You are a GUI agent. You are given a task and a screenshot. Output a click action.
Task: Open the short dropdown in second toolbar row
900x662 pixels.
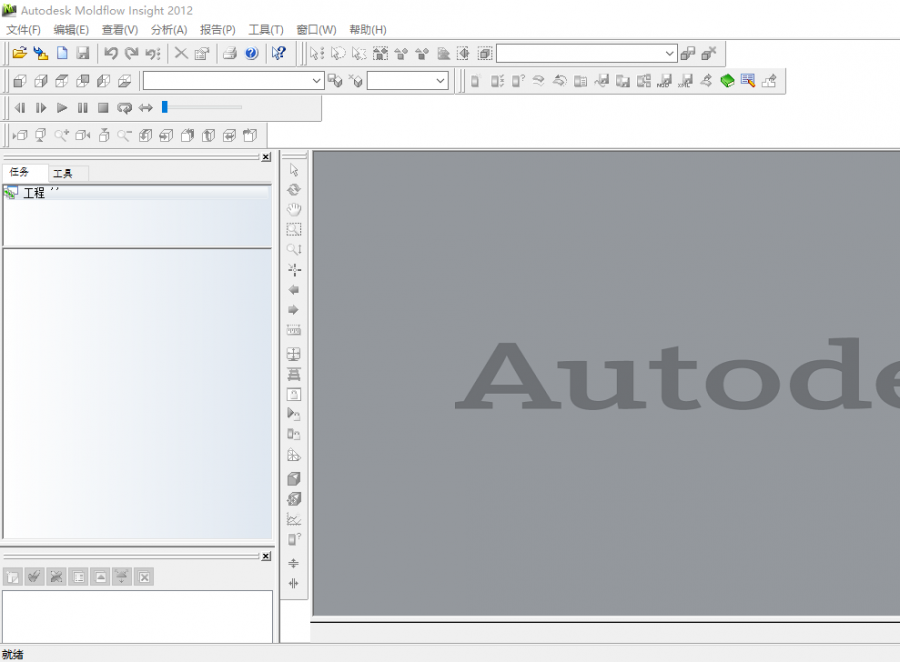(x=440, y=81)
